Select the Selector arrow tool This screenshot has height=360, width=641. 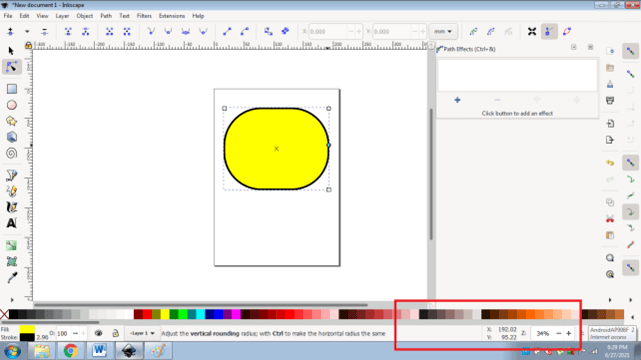click(x=11, y=51)
